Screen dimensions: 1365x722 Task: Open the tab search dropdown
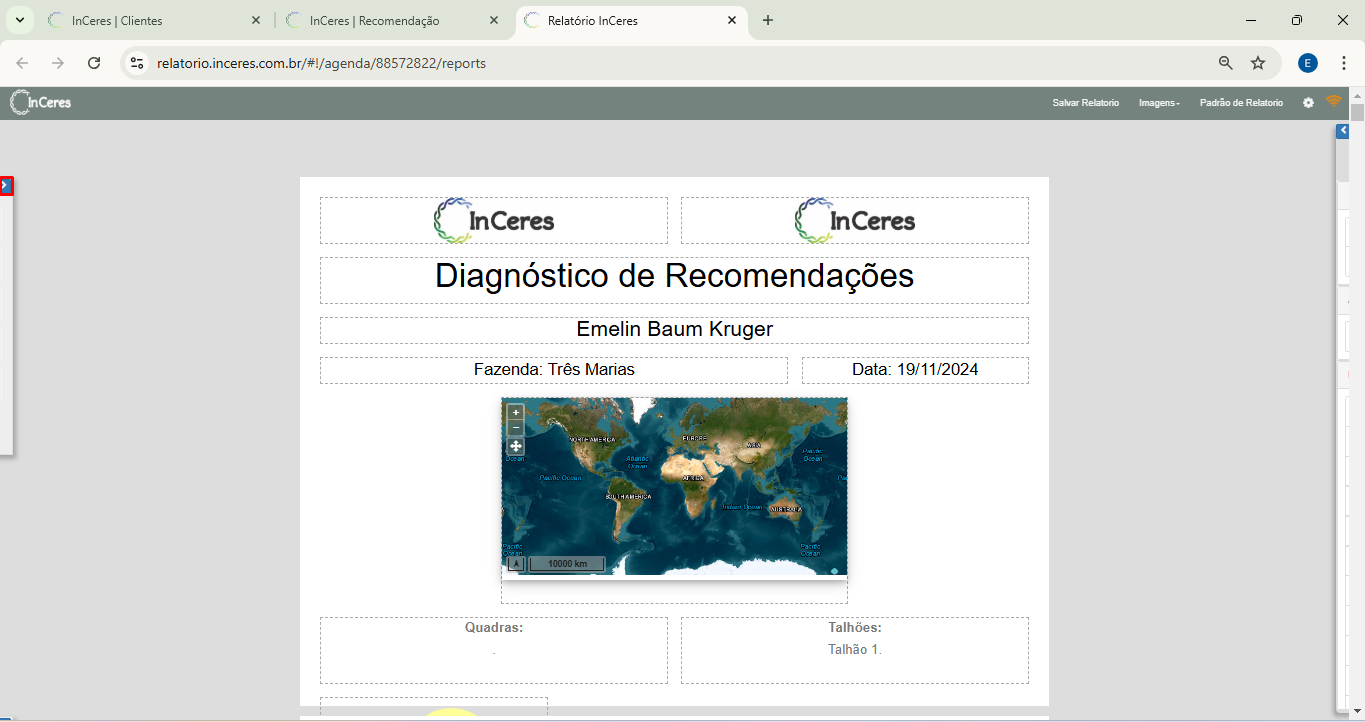tap(19, 20)
